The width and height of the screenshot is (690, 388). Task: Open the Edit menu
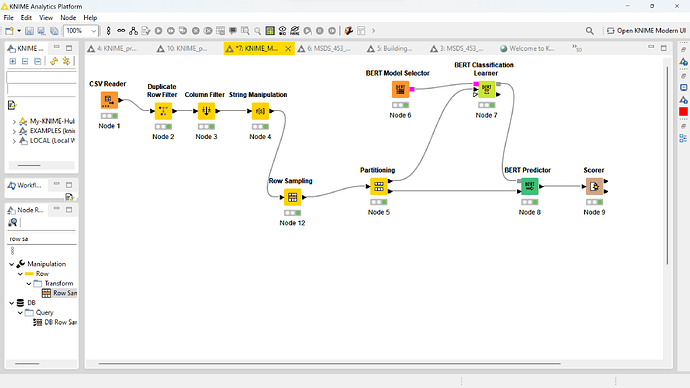click(26, 18)
